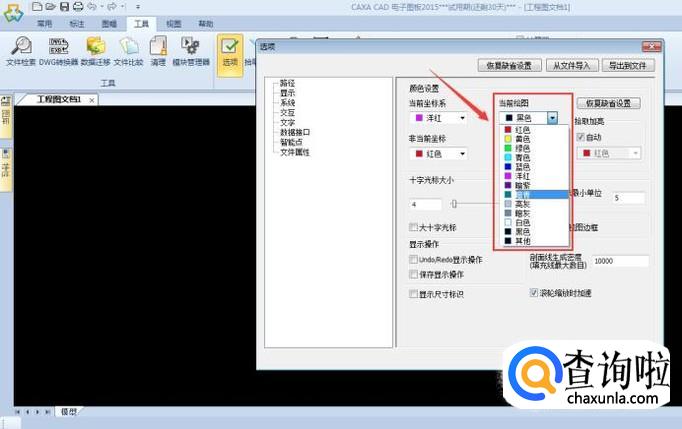
Task: Choose 黄色 in the open color list
Action: 535,139
